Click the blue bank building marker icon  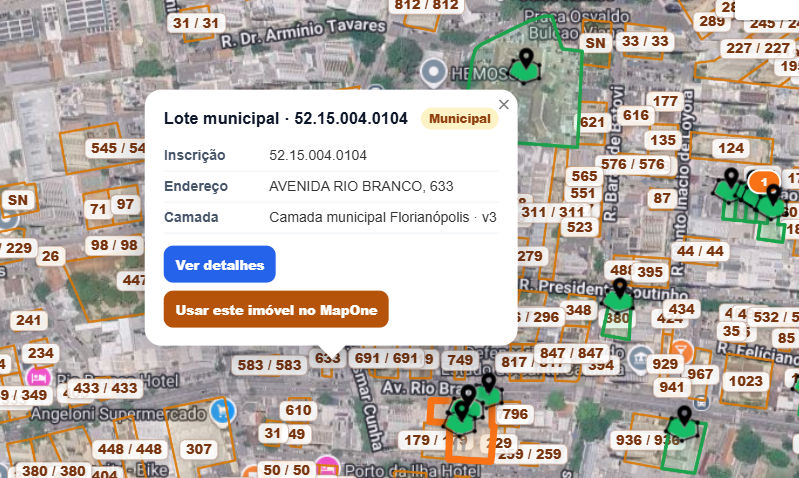pyautogui.click(x=641, y=357)
